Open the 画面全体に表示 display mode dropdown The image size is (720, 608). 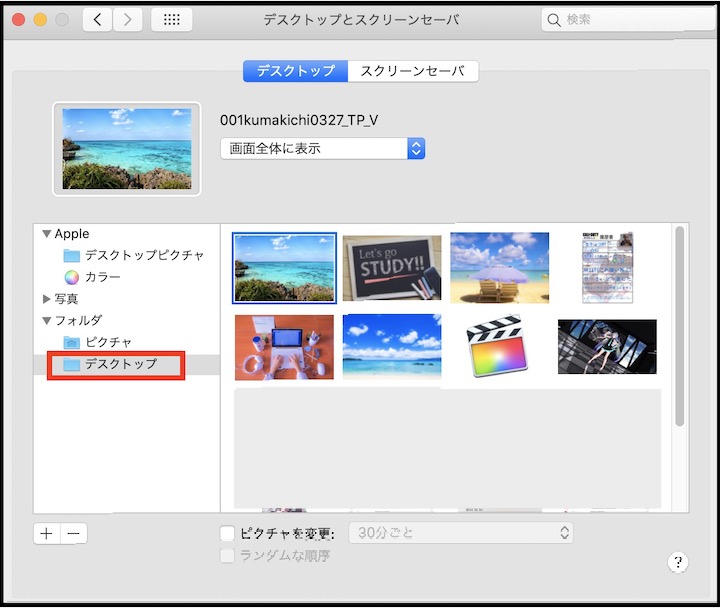(x=322, y=148)
